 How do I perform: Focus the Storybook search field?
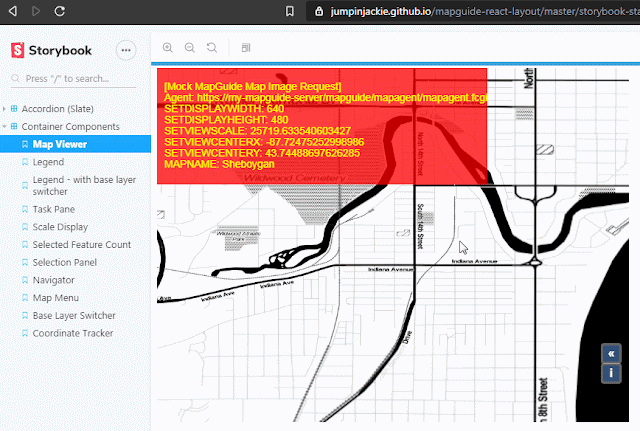tap(73, 78)
